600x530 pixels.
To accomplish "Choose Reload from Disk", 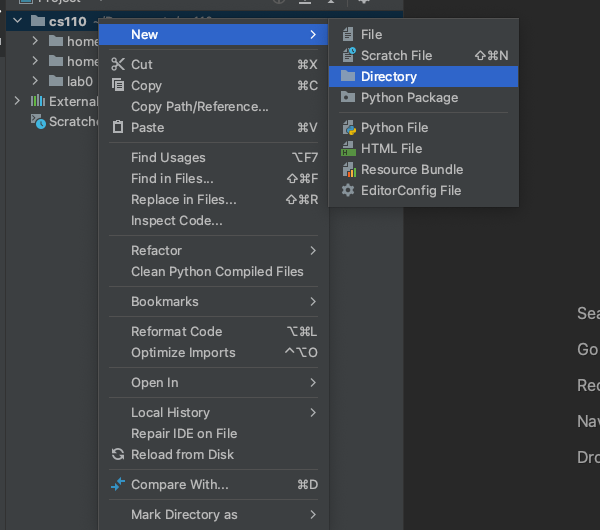I will [213, 455].
